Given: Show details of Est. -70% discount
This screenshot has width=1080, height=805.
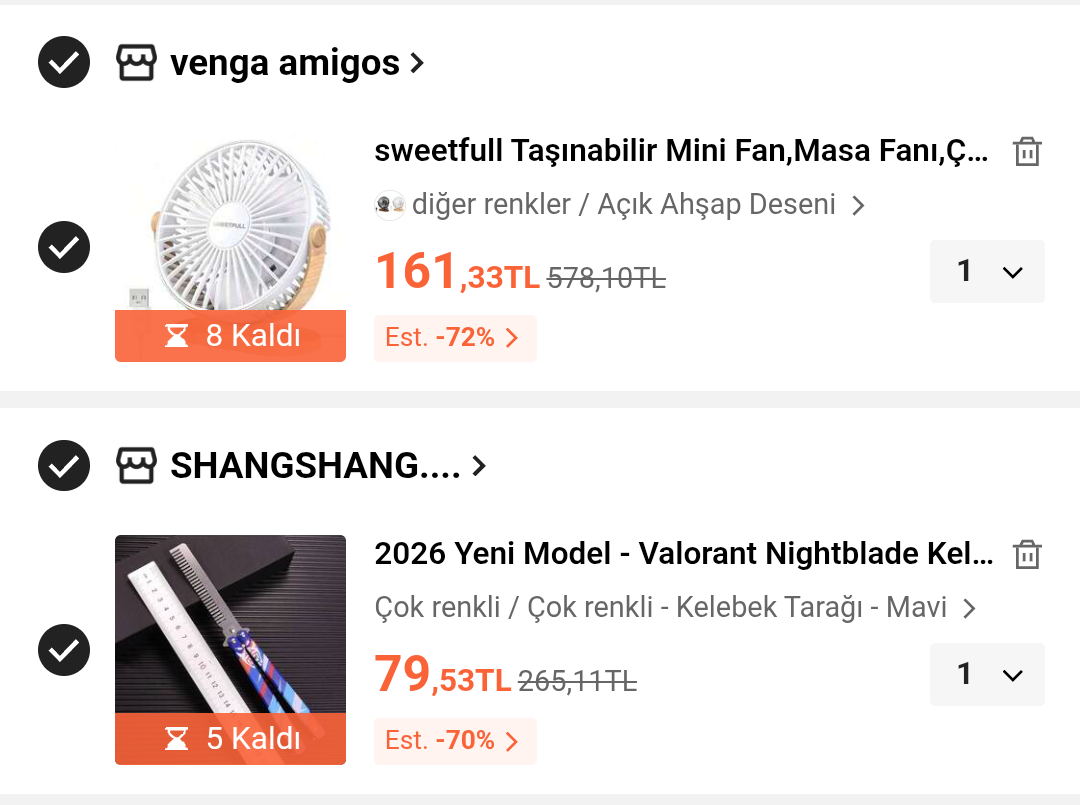Looking at the screenshot, I should [x=455, y=741].
